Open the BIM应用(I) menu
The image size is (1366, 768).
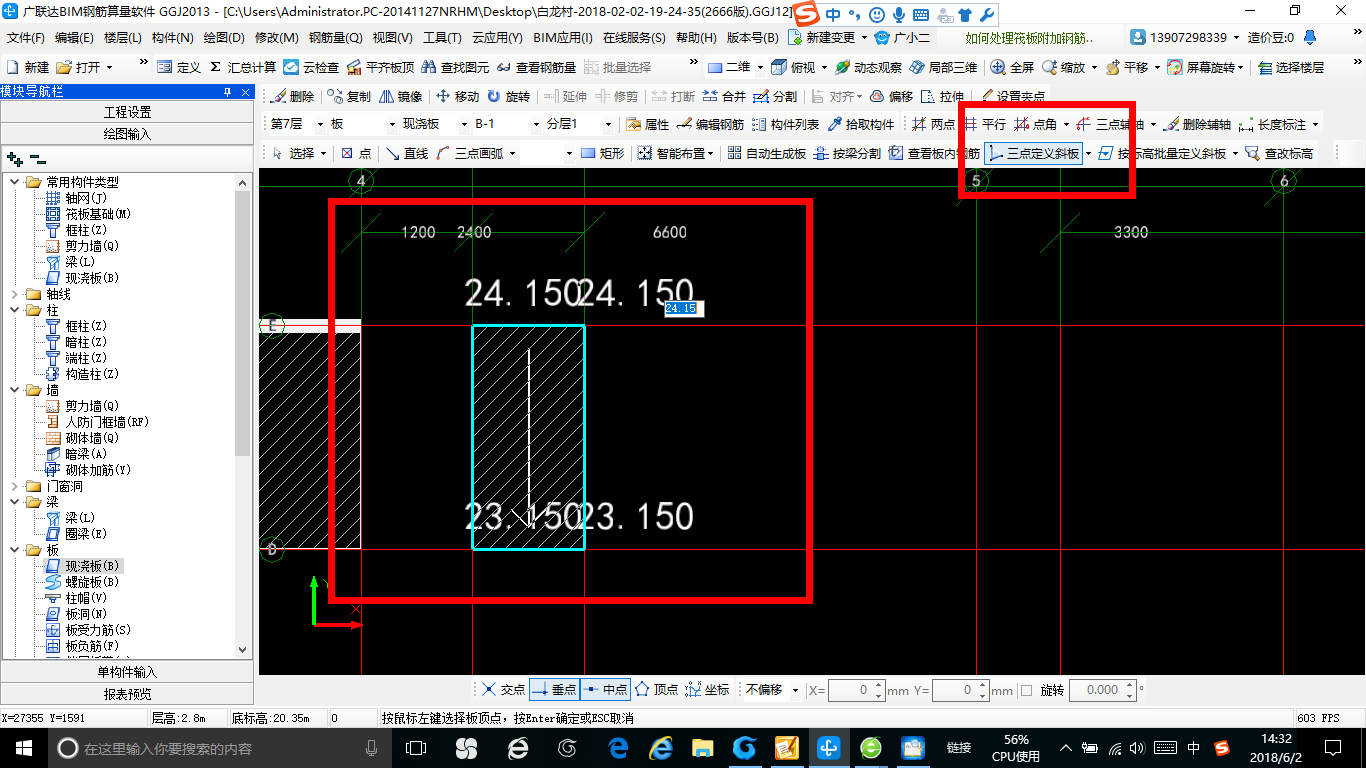coord(563,38)
